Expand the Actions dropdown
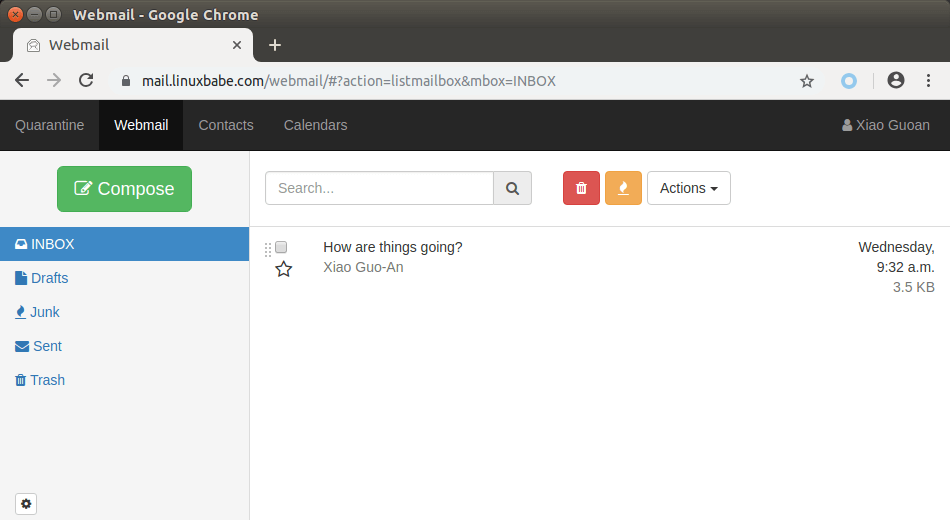Screen dimensions: 950x520 (x=688, y=188)
